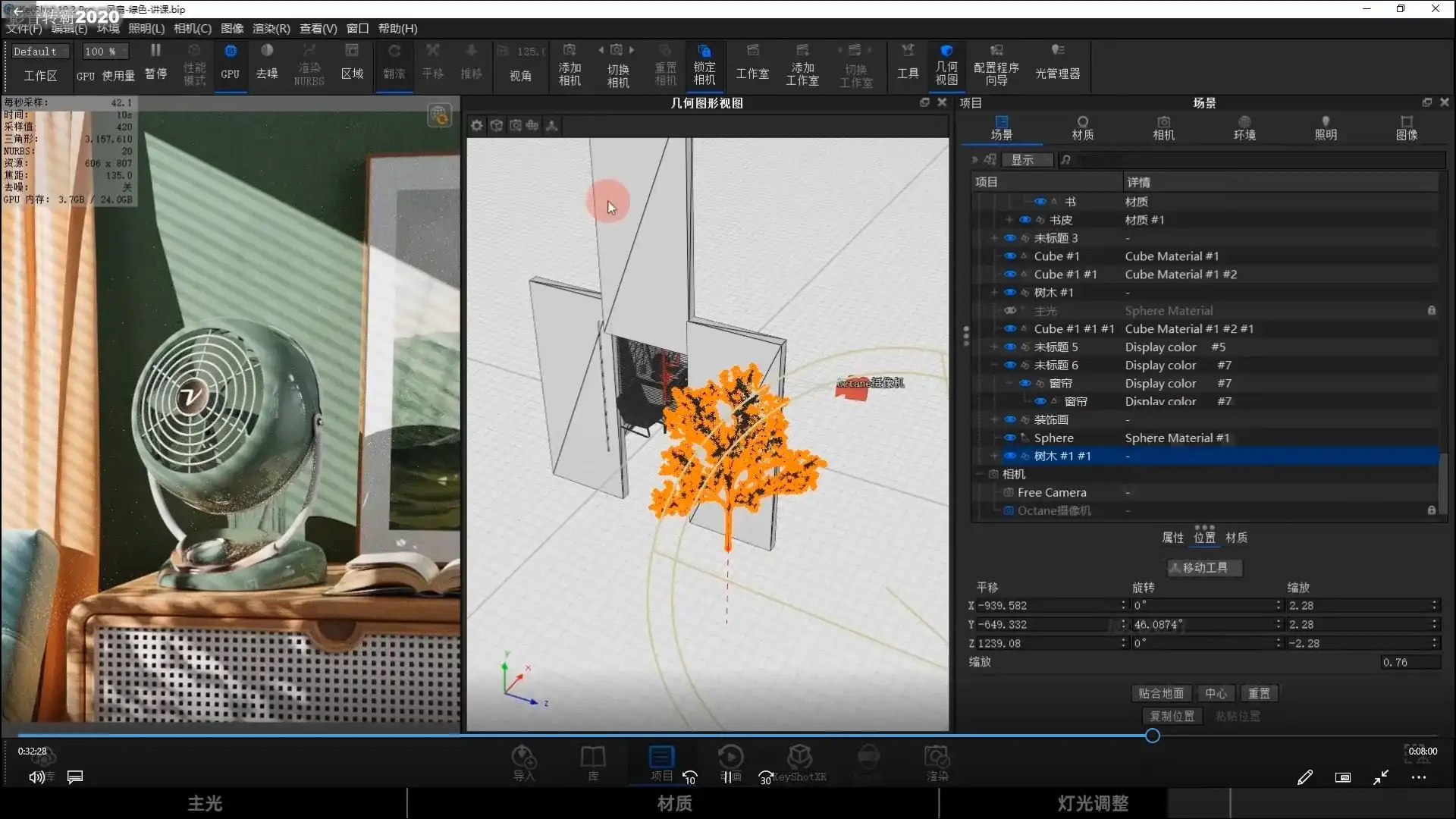Toggle visibility of 主光 object
1456x819 pixels.
(x=1010, y=311)
